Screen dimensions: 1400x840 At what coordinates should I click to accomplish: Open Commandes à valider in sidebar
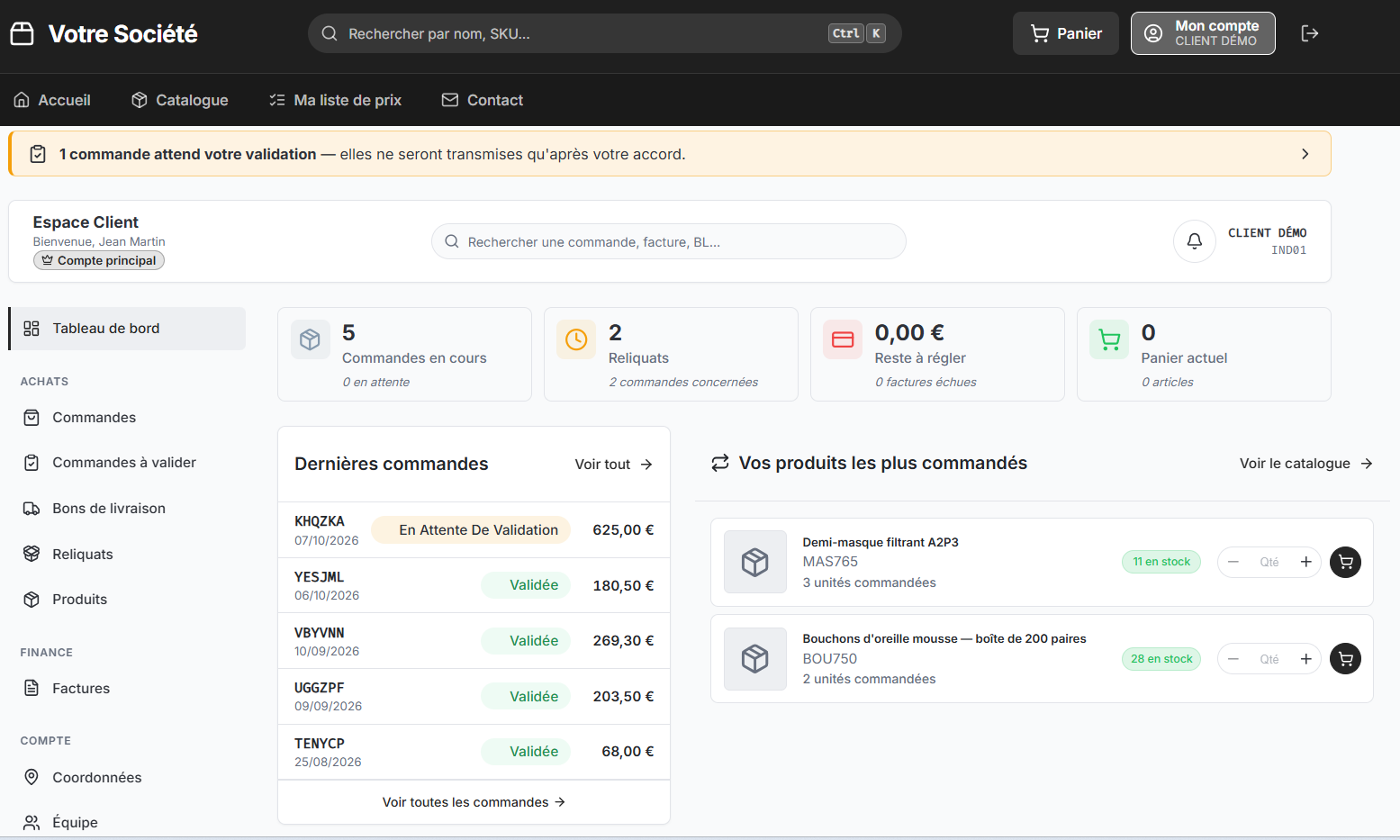[x=127, y=463]
